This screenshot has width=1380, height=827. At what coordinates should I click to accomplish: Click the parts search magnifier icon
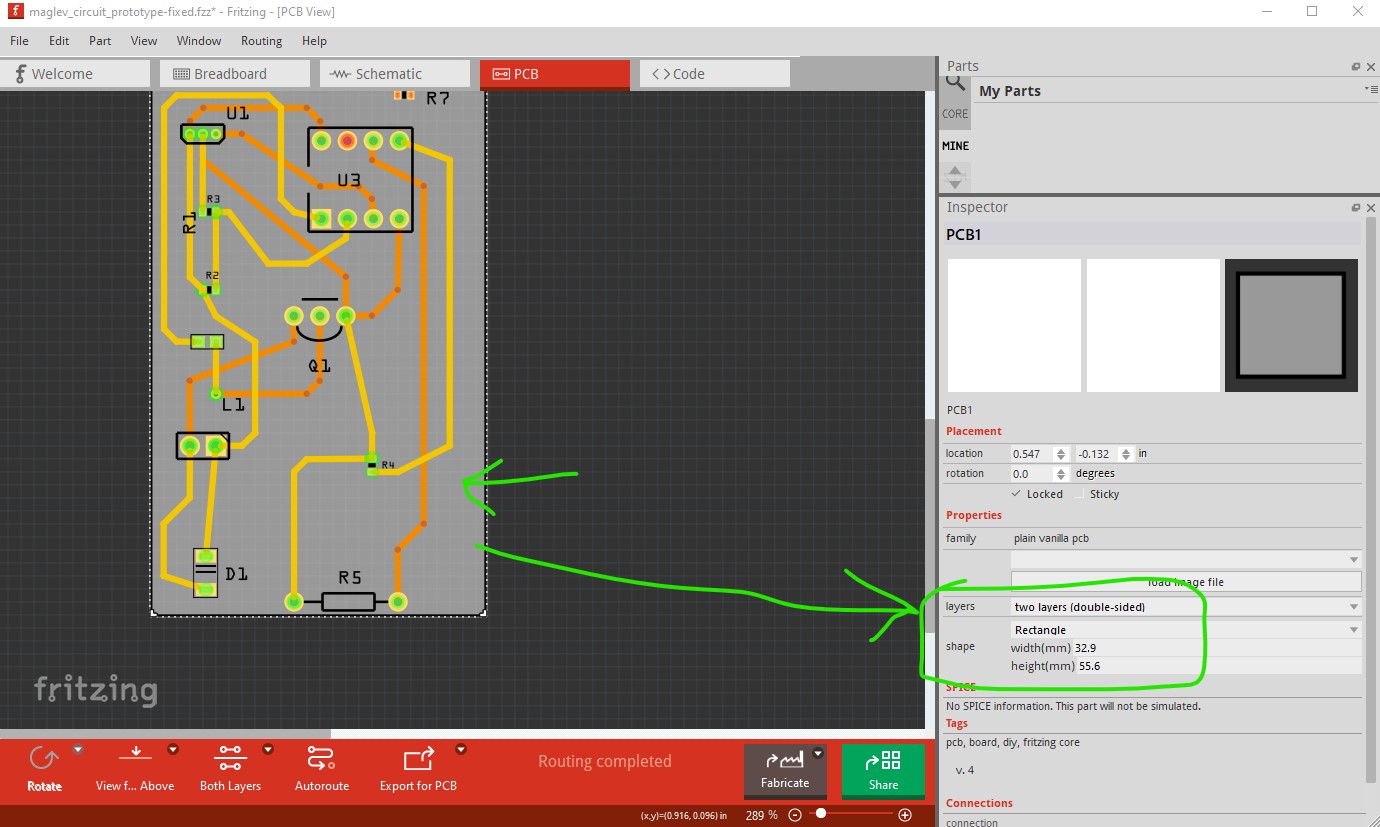(x=955, y=83)
